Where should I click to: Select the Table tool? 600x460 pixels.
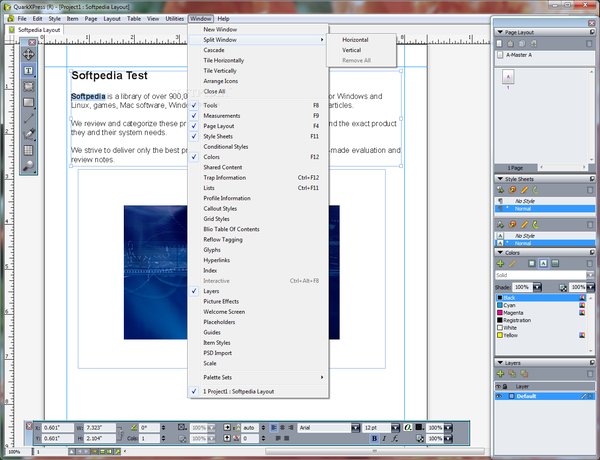point(28,149)
